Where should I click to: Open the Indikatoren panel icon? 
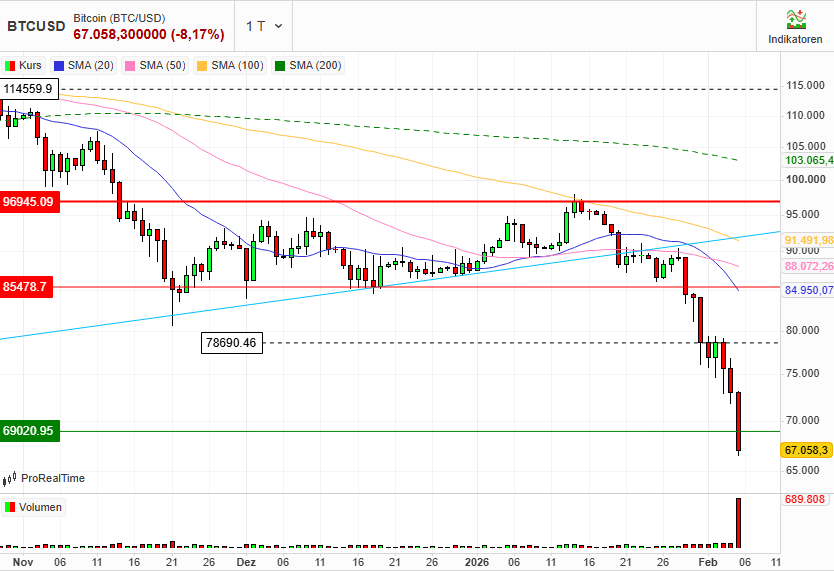(x=795, y=18)
